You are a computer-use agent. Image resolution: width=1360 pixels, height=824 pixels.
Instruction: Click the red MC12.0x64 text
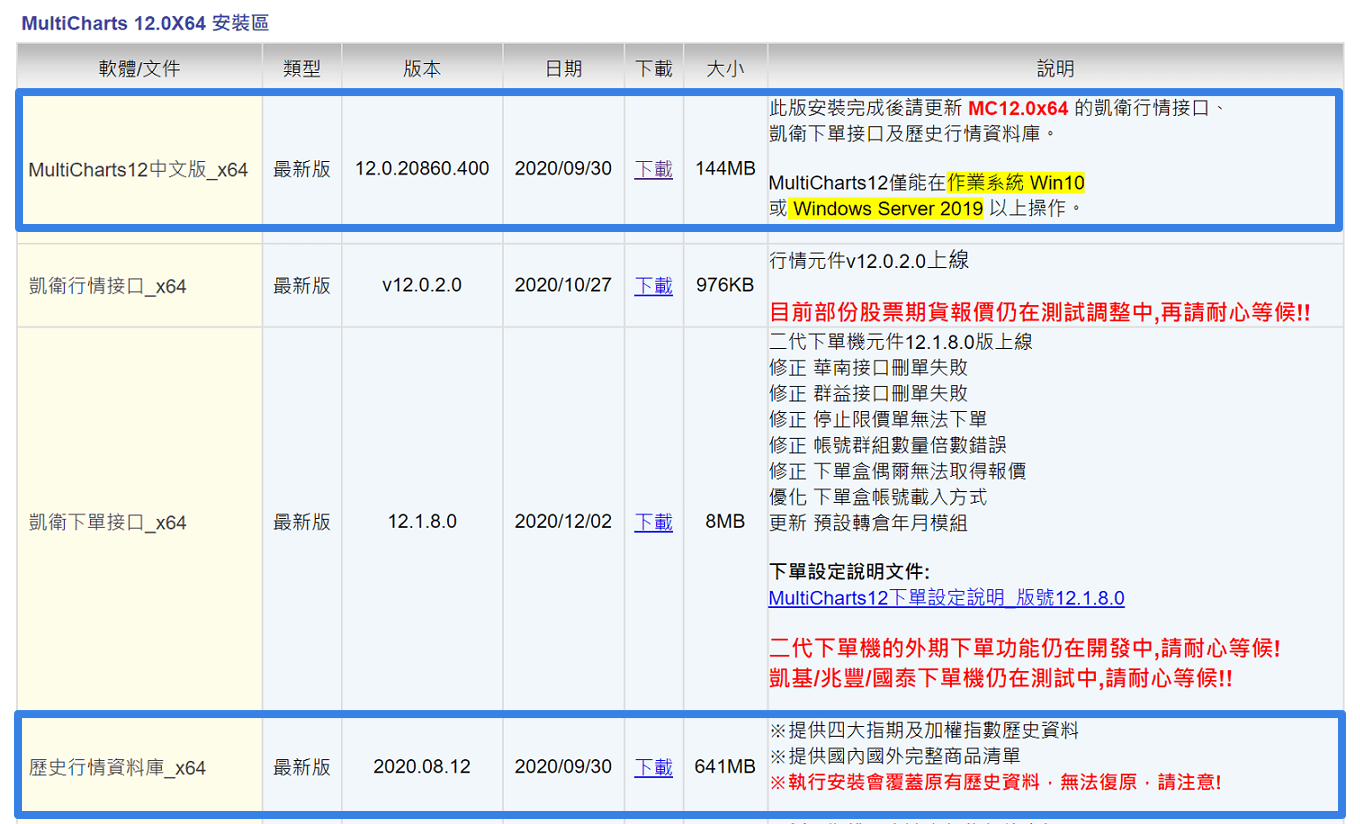[1018, 107]
